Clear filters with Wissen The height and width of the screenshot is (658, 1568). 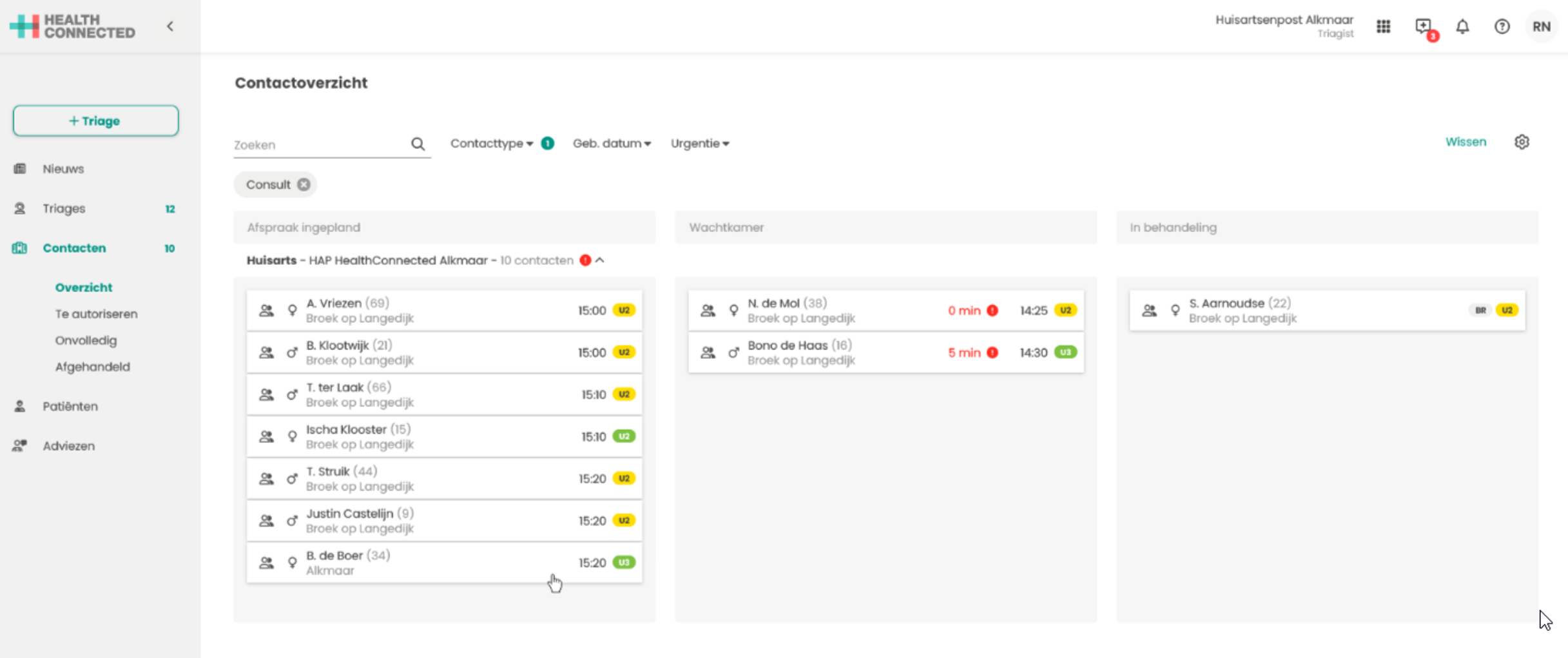click(1466, 142)
